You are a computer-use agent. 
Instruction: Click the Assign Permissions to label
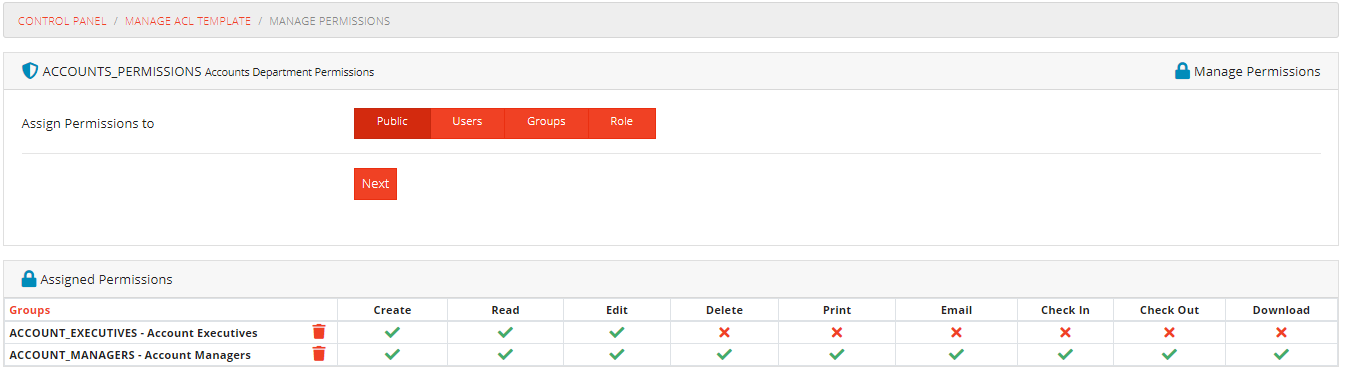88,124
